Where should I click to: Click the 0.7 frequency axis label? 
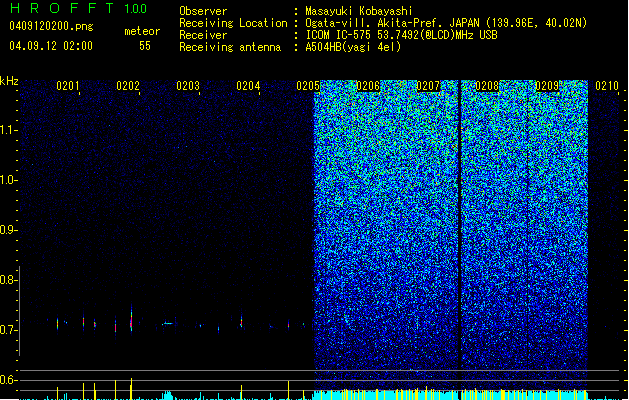point(8,330)
